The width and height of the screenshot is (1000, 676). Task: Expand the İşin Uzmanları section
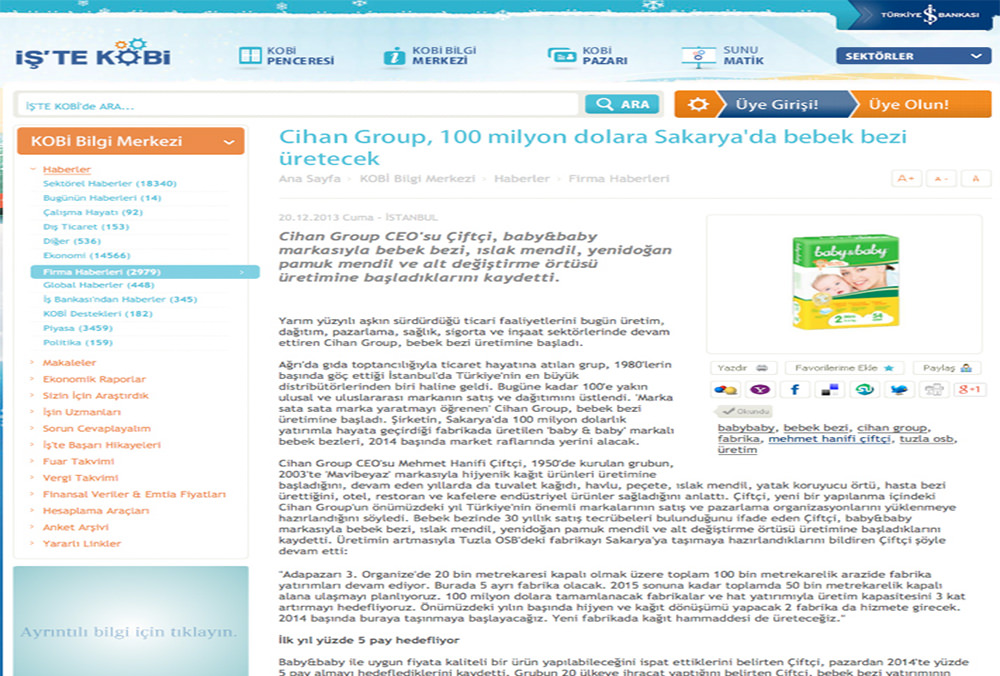pos(81,412)
